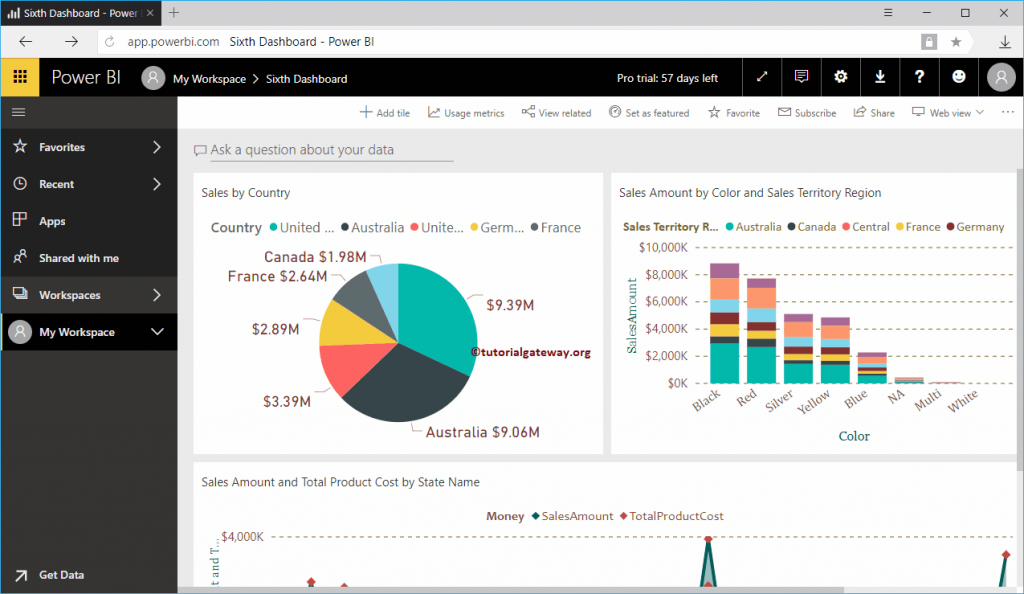Viewport: 1024px width, 594px height.
Task: Collapse the sidebar with the hamburger icon
Action: (x=18, y=113)
